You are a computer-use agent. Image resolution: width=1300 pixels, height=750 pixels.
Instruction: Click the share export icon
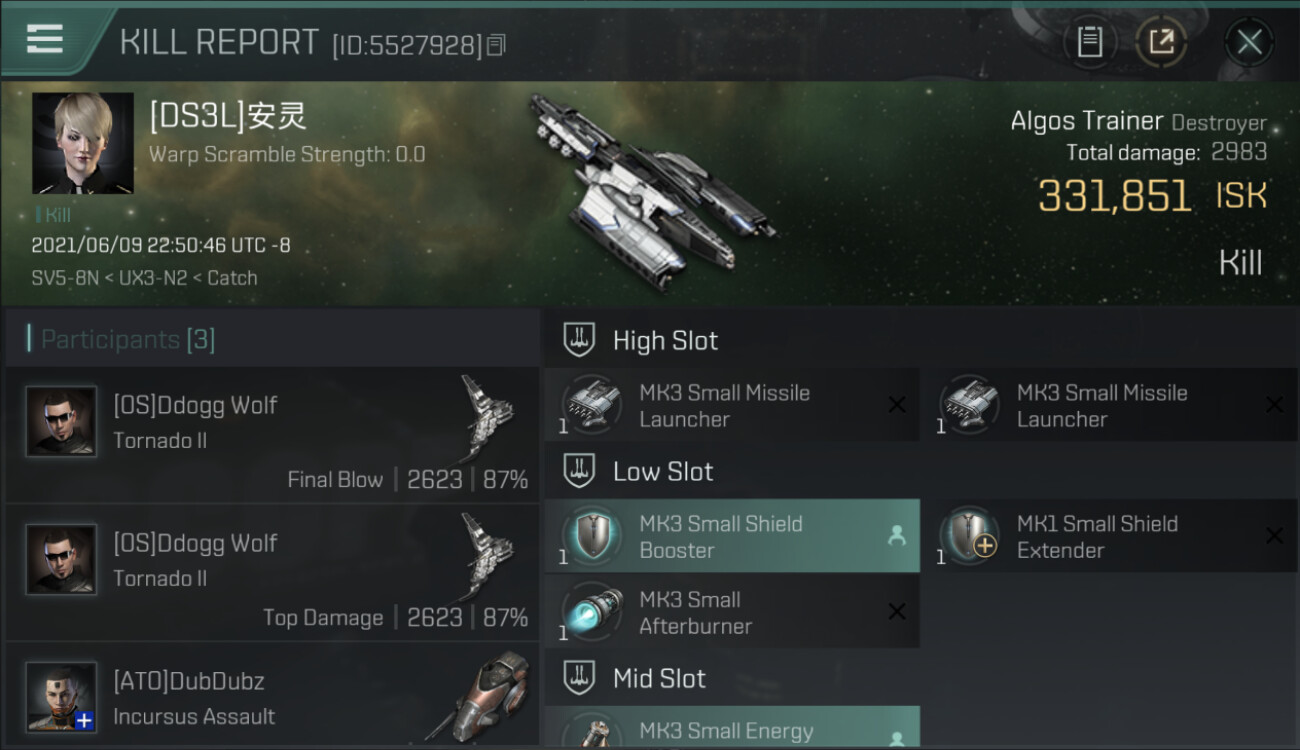point(1161,41)
